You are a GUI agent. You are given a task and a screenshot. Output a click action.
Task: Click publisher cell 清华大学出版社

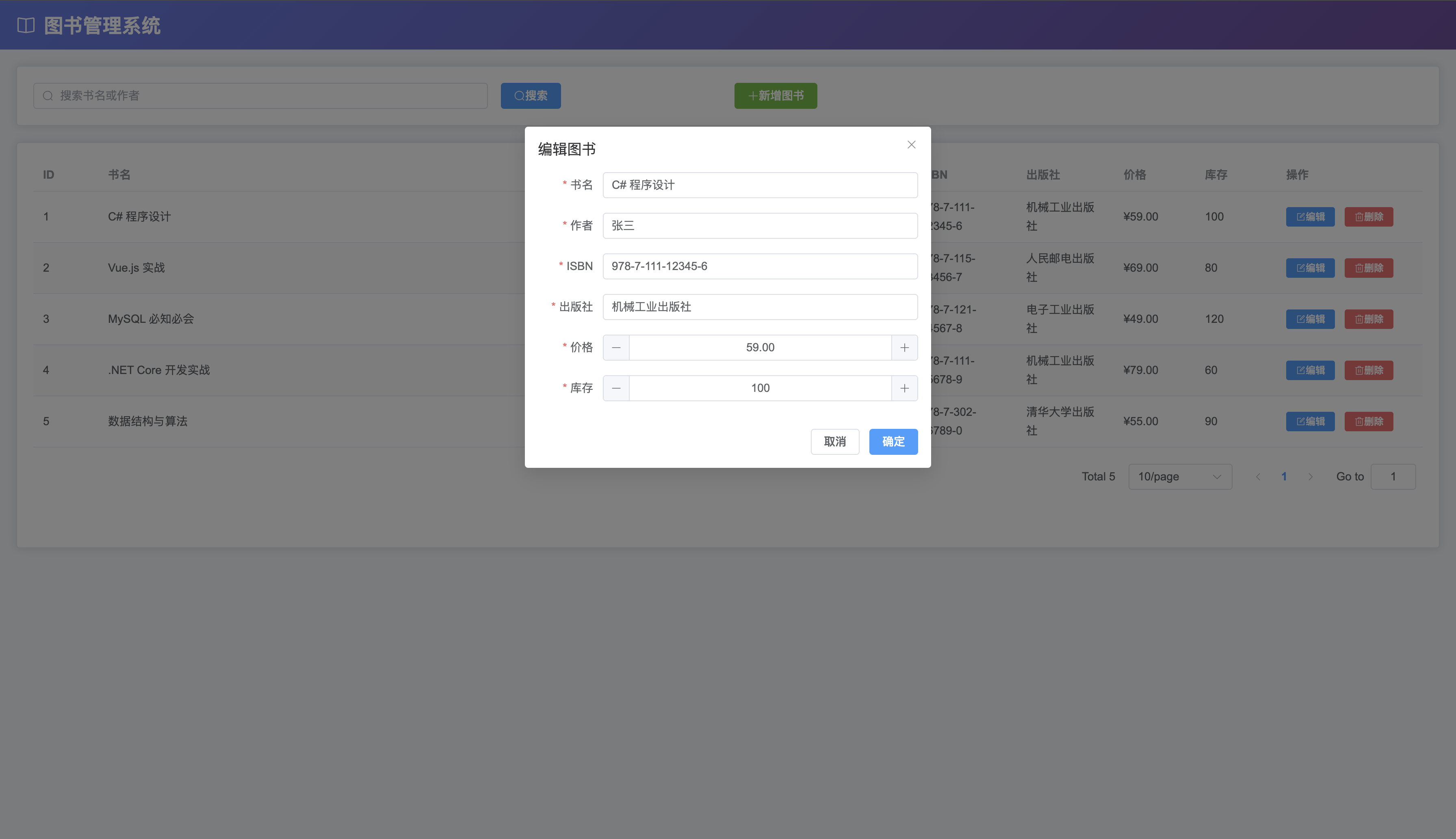click(x=1060, y=421)
